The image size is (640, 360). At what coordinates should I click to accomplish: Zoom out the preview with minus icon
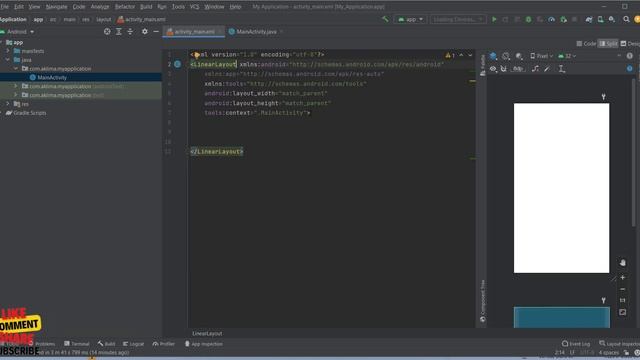tap(622, 289)
